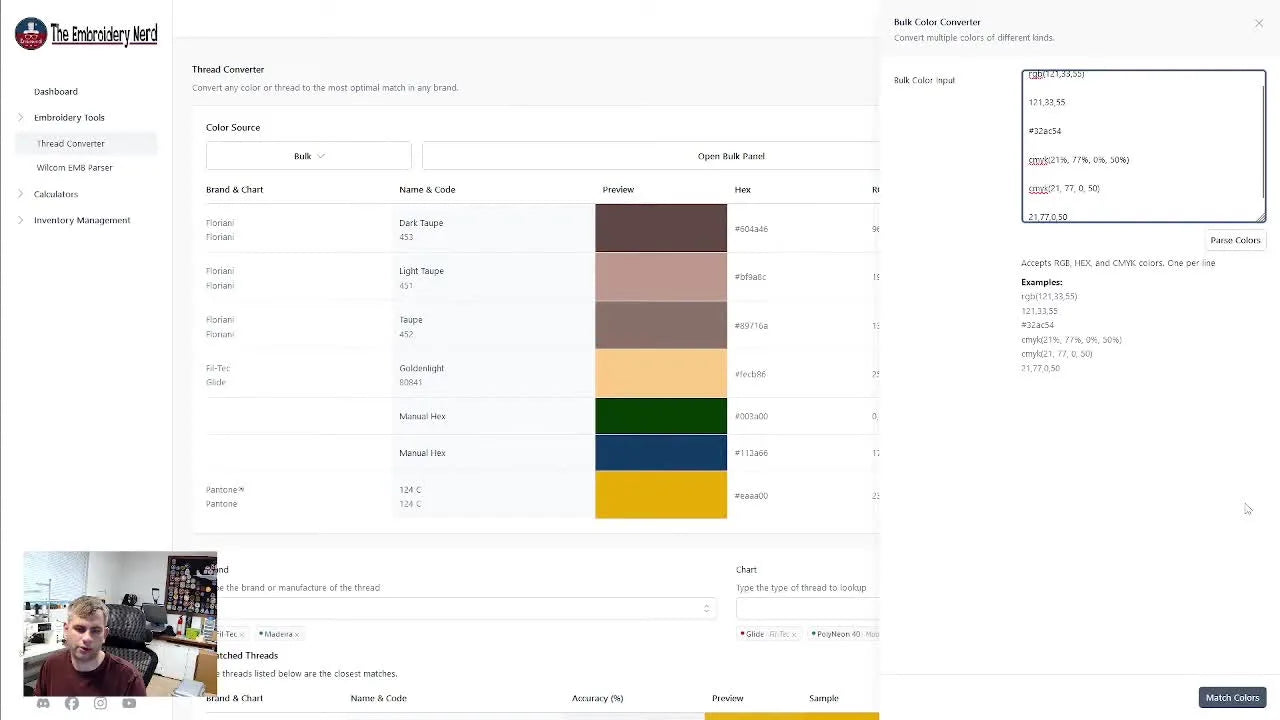Screen dimensions: 1280x720
Task: Open the Brand combo box arrows
Action: 707,609
